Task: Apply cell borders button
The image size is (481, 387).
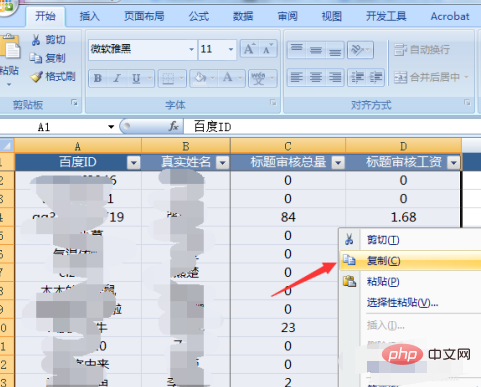Action: (168, 78)
